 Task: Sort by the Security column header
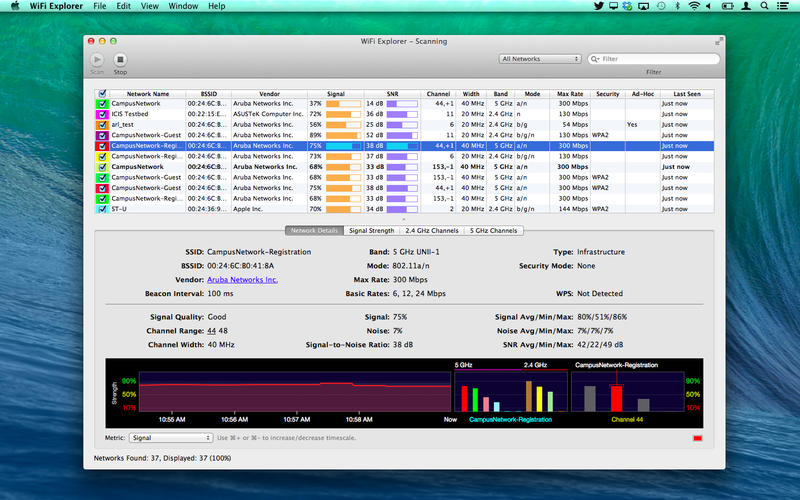point(608,94)
